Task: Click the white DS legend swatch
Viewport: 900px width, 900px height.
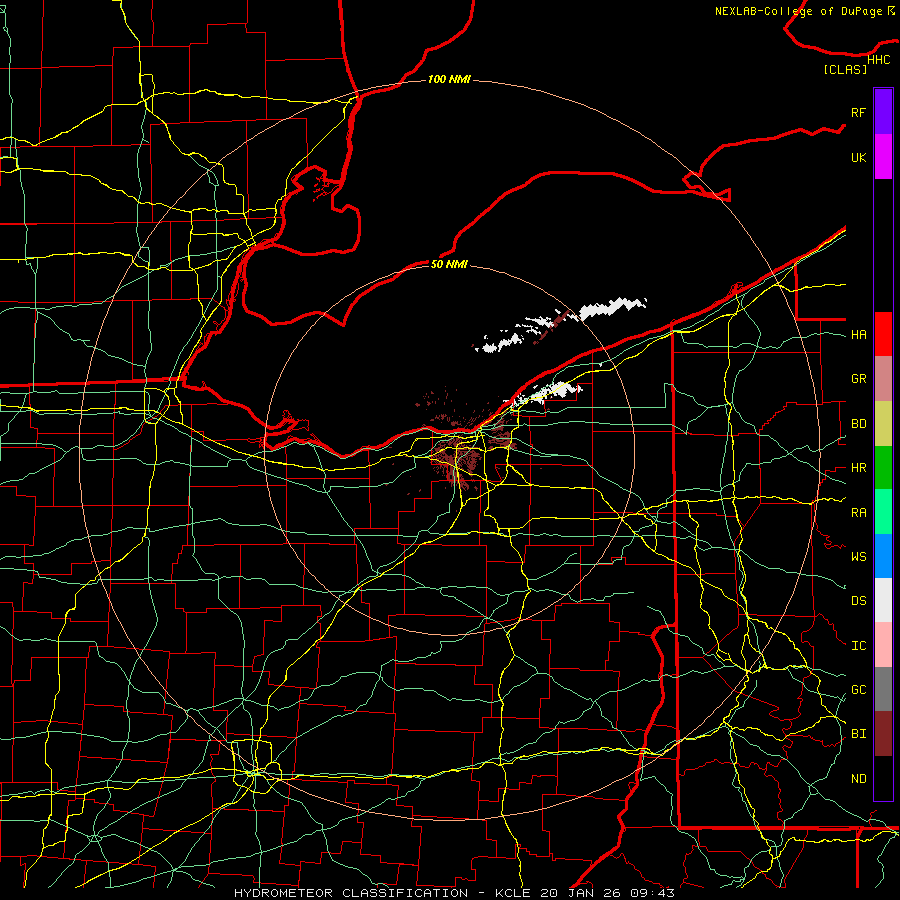Action: (x=883, y=600)
